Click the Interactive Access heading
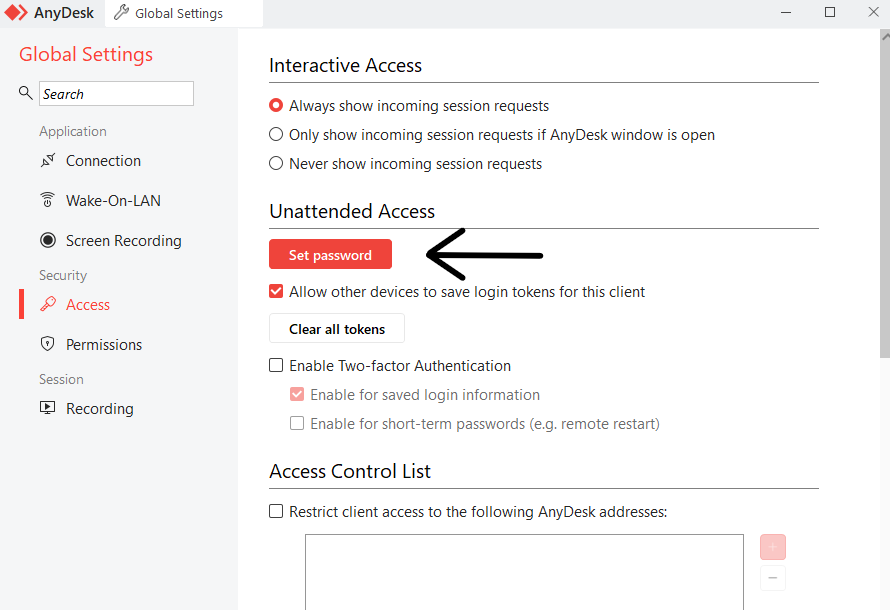 click(345, 65)
